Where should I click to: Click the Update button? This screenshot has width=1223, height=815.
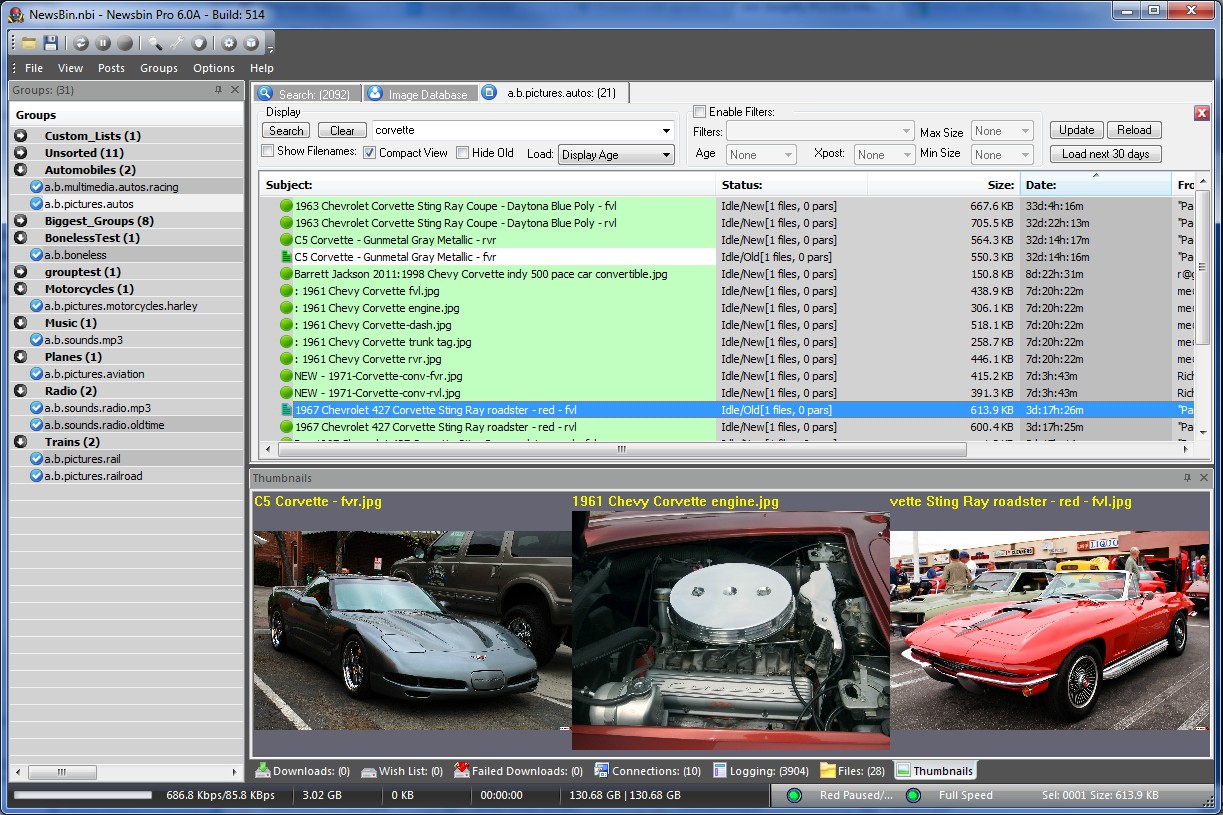(x=1077, y=130)
